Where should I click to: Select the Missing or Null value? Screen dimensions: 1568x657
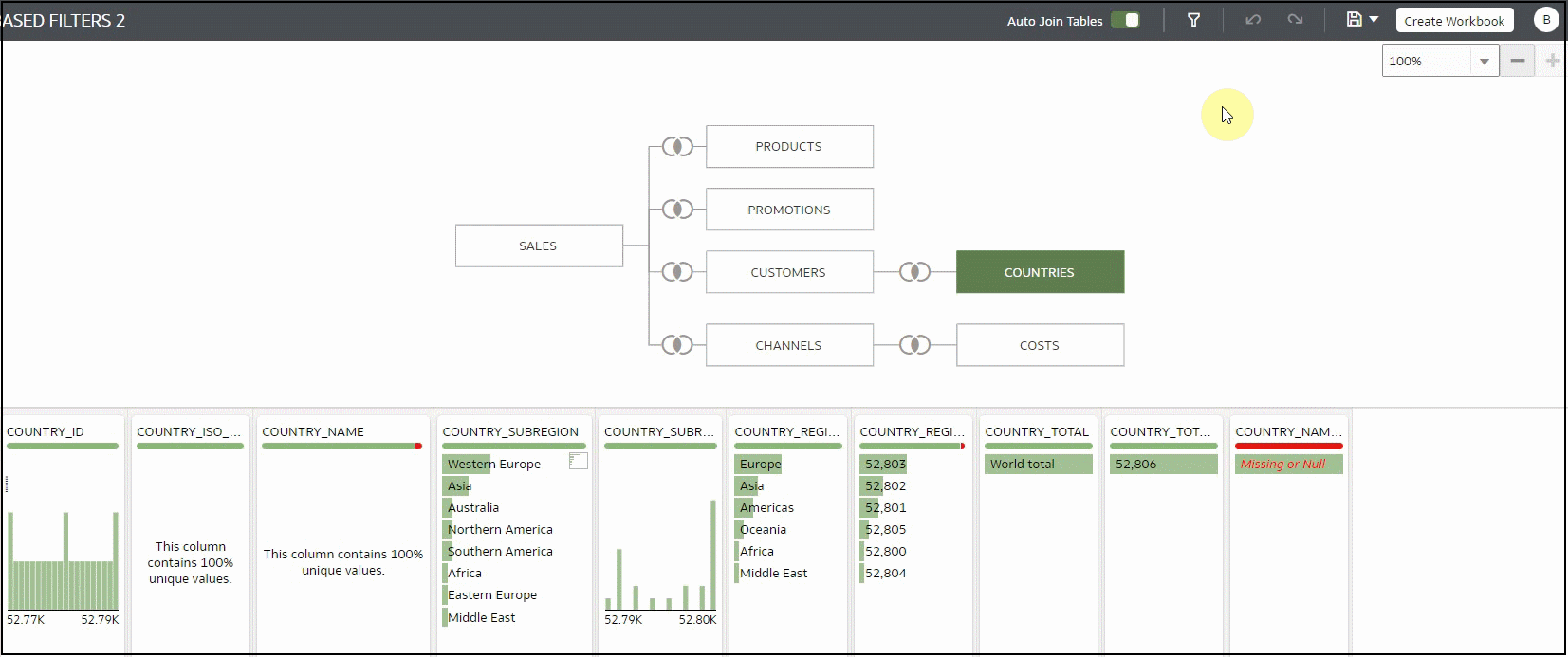tap(1289, 464)
